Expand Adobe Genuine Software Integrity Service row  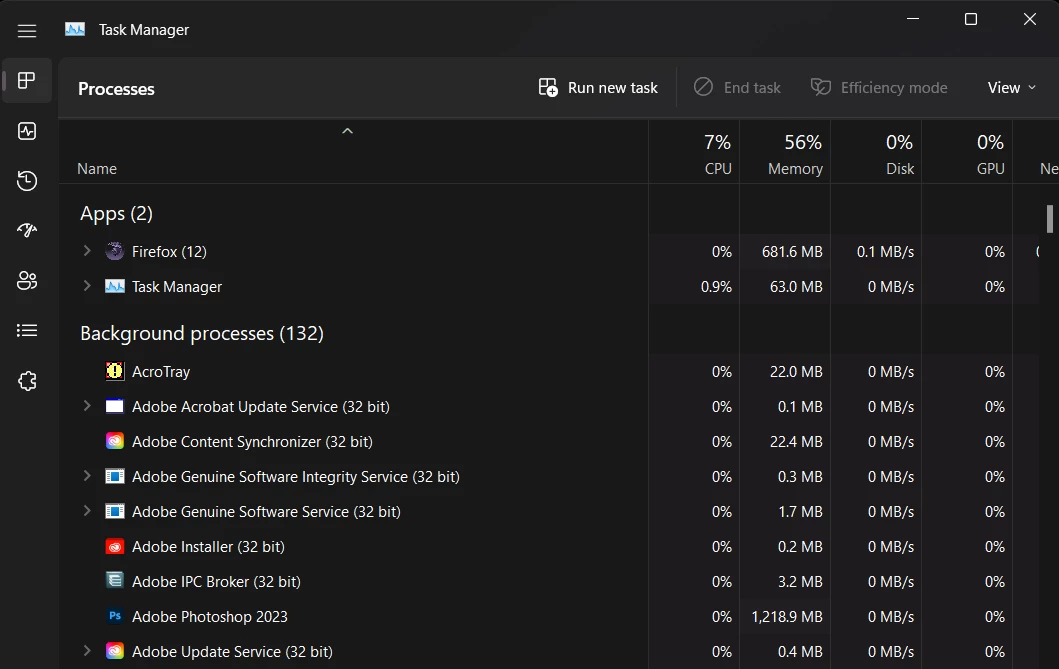click(x=86, y=477)
